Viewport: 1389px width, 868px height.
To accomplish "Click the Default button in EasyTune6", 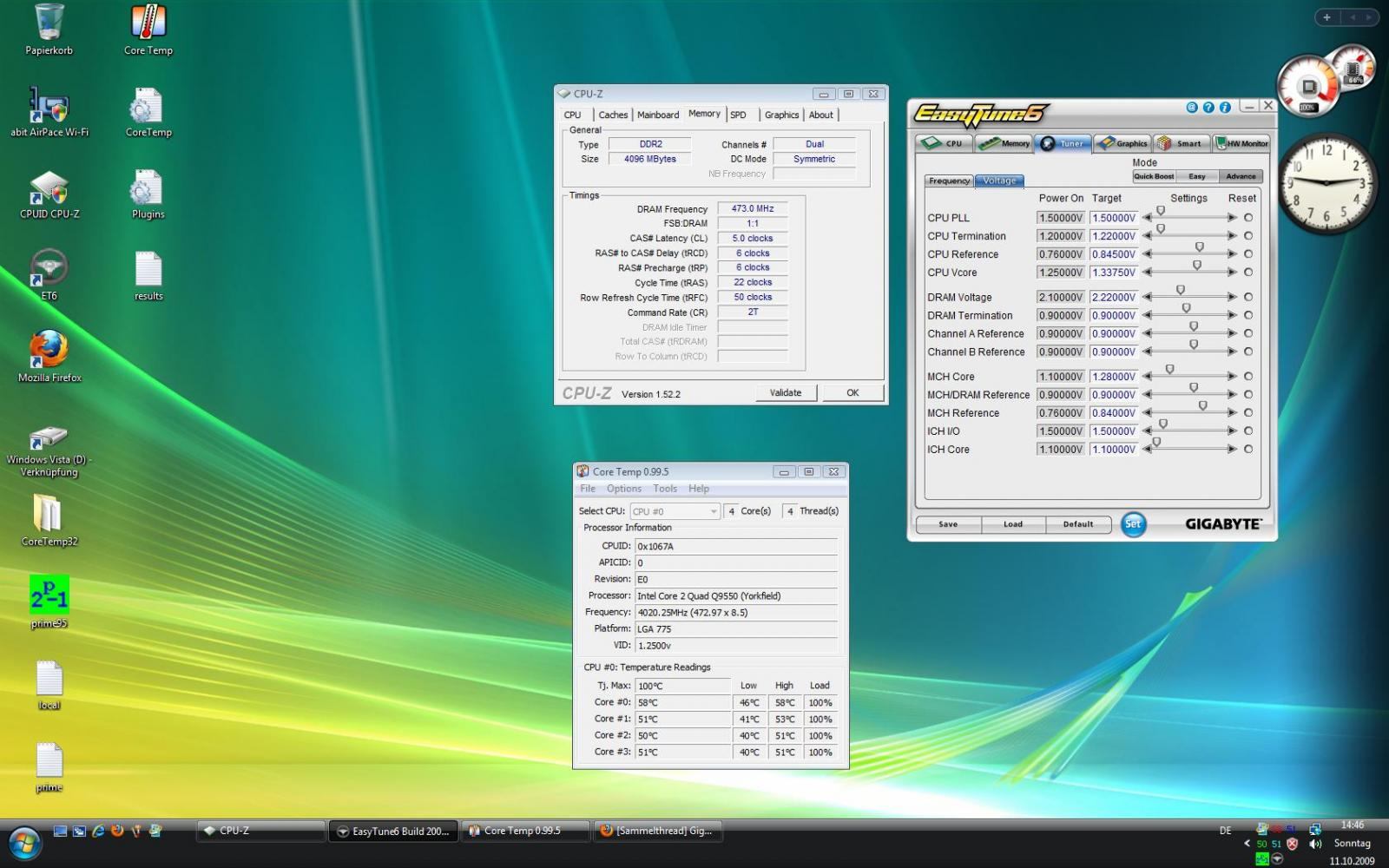I will pos(1078,524).
